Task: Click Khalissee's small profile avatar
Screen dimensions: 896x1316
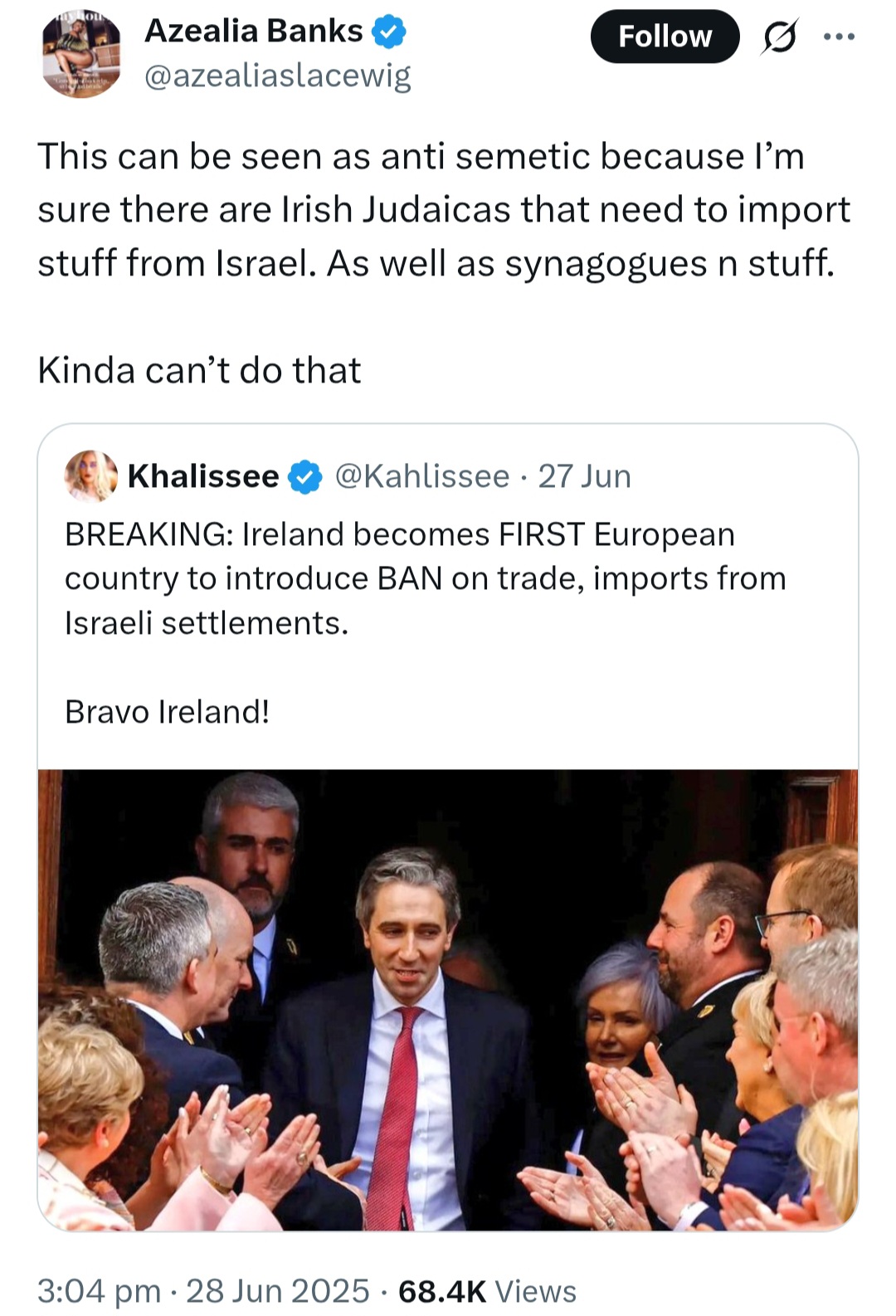Action: point(90,475)
